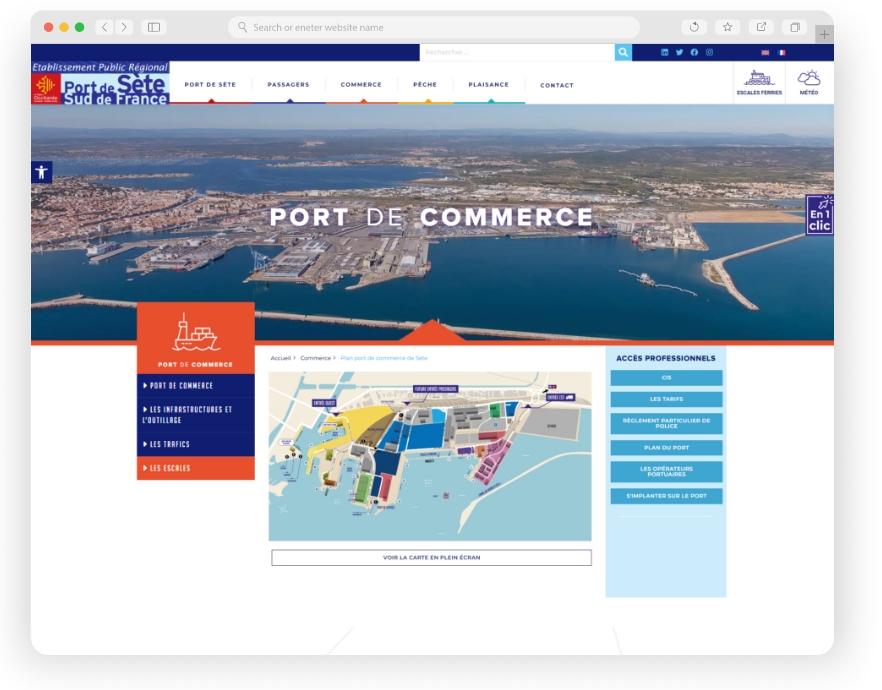The image size is (882, 690).
Task: Open the Facebook social icon
Action: (x=694, y=52)
